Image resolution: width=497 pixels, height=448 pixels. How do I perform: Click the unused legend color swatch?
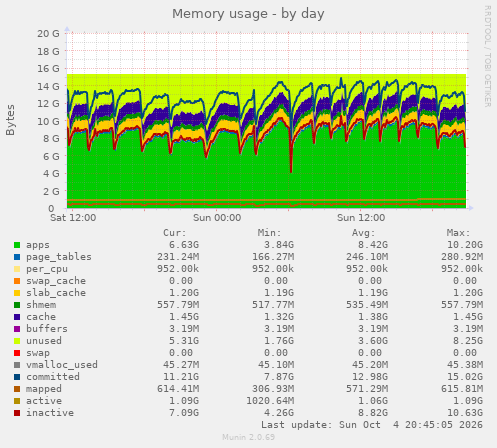pos(17,341)
